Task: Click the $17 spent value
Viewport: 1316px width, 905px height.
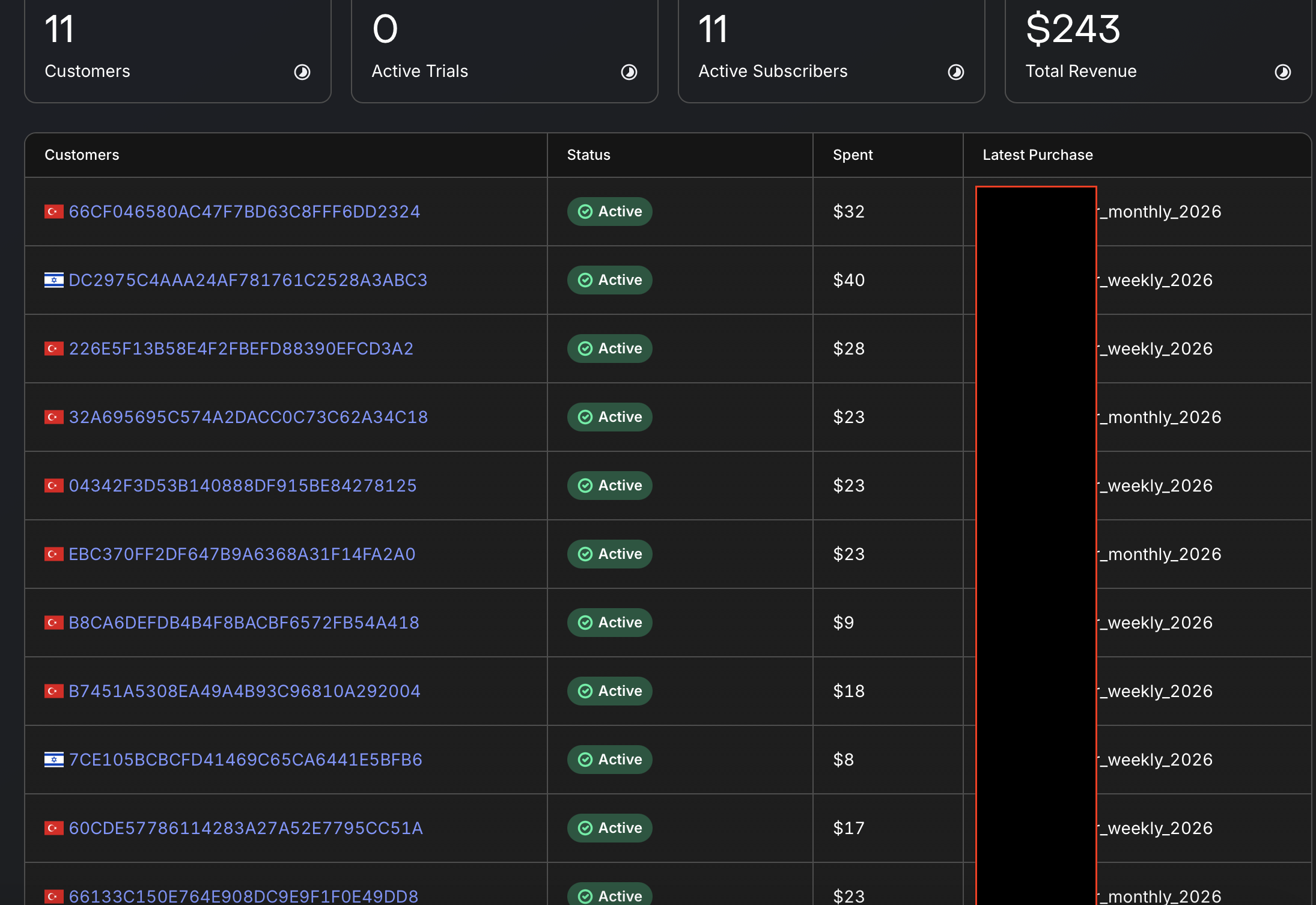Action: point(848,828)
